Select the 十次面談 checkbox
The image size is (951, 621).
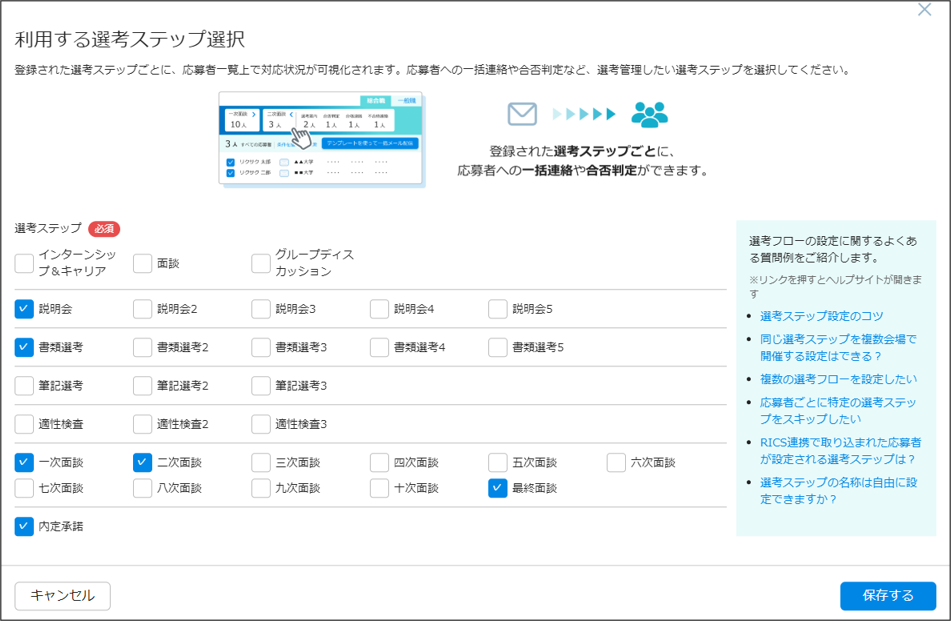click(x=379, y=488)
